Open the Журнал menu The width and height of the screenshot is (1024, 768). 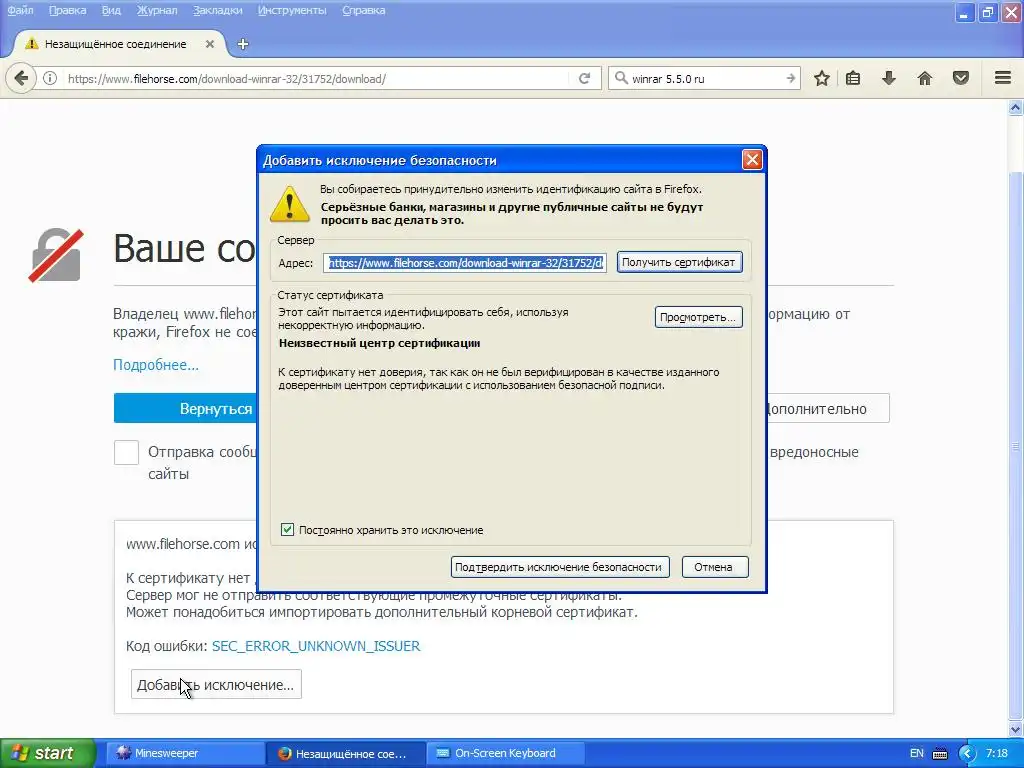click(x=157, y=10)
